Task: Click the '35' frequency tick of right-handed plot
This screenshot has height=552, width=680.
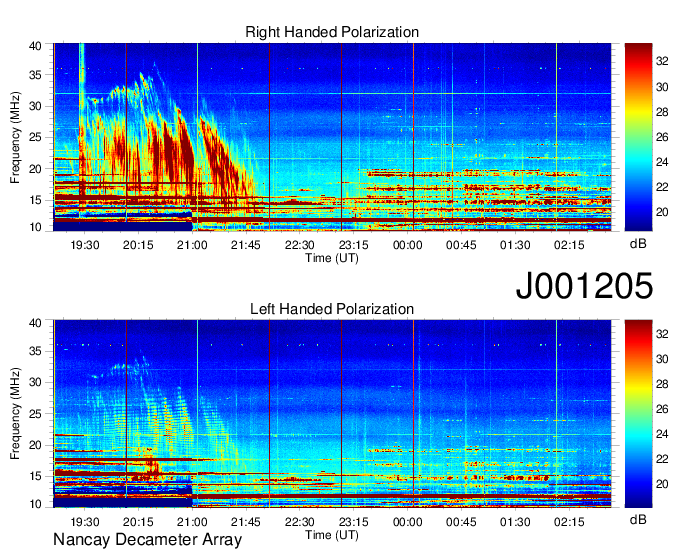Action: pyautogui.click(x=35, y=75)
